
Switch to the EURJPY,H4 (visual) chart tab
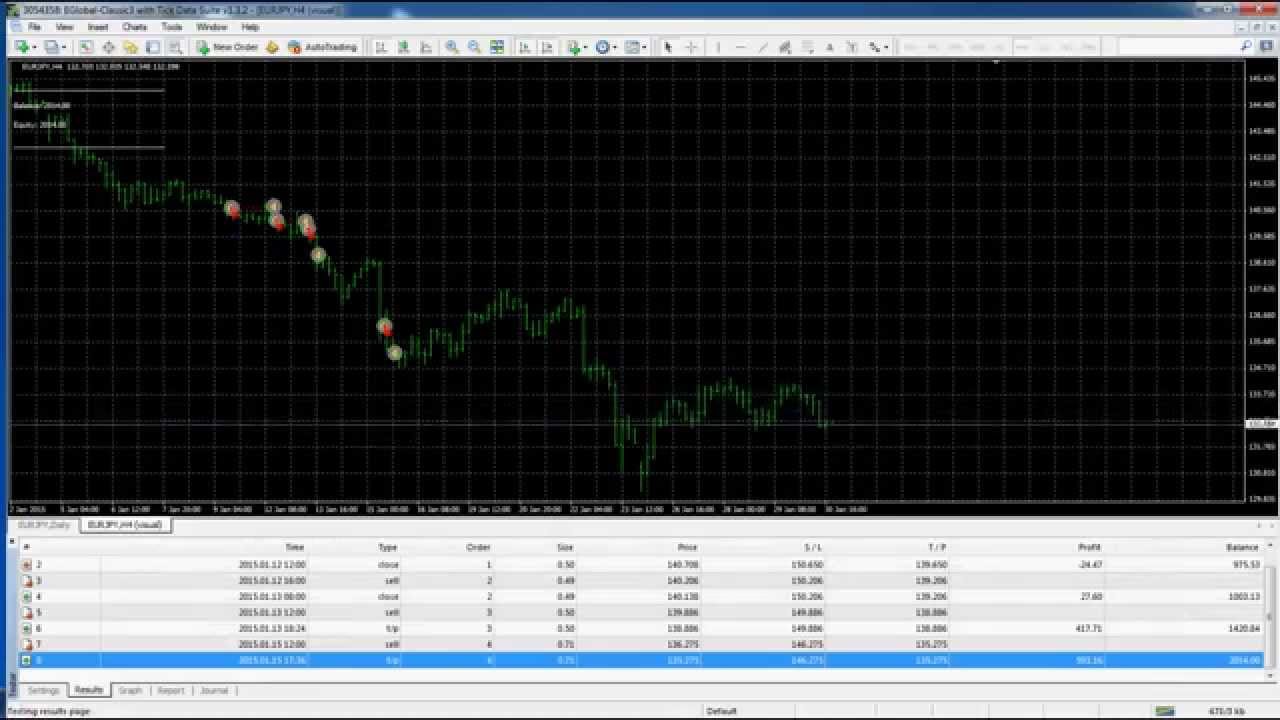(x=125, y=524)
